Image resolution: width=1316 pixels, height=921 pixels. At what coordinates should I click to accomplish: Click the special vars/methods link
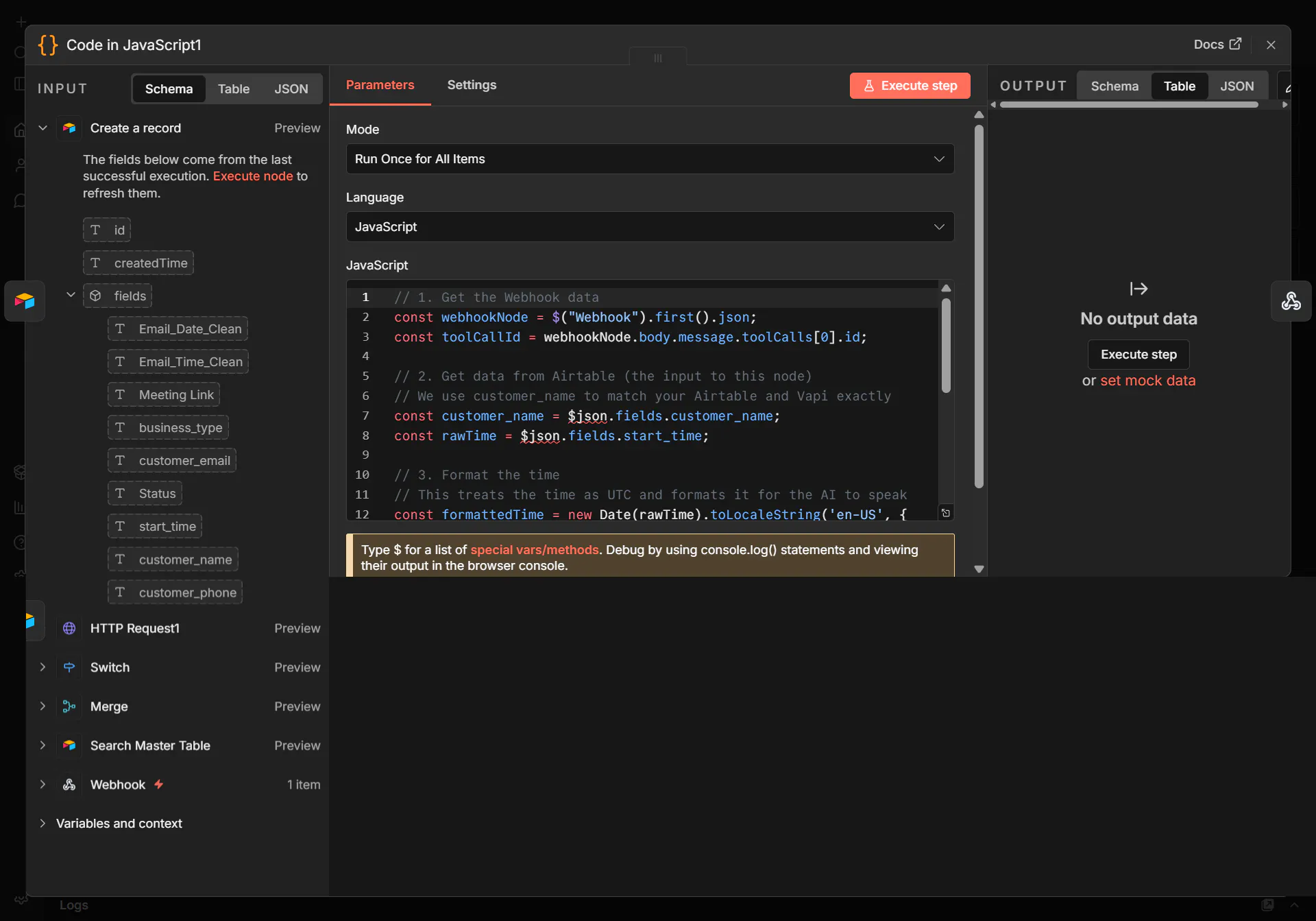click(534, 549)
